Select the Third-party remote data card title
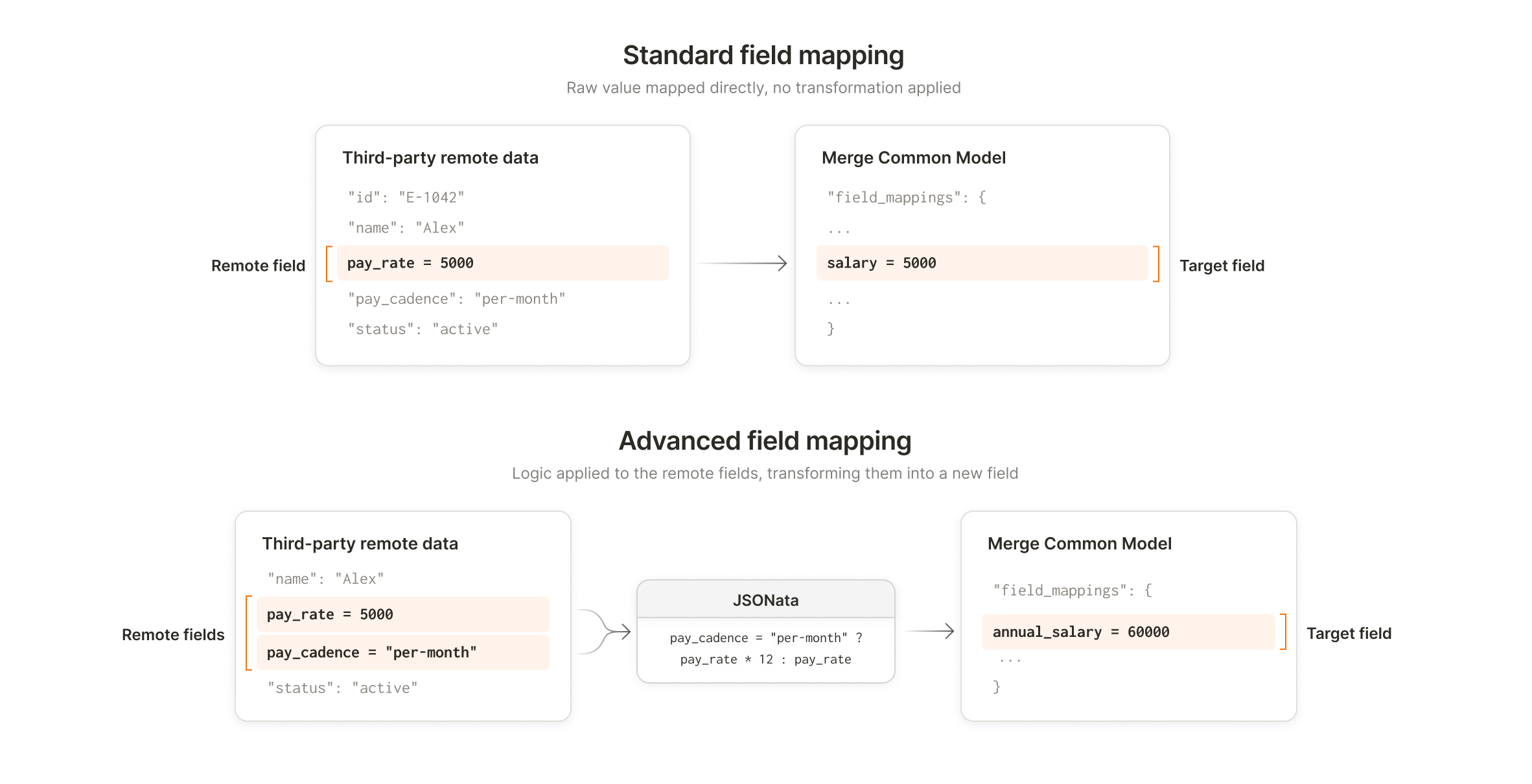This screenshot has width=1532, height=784. 441,157
